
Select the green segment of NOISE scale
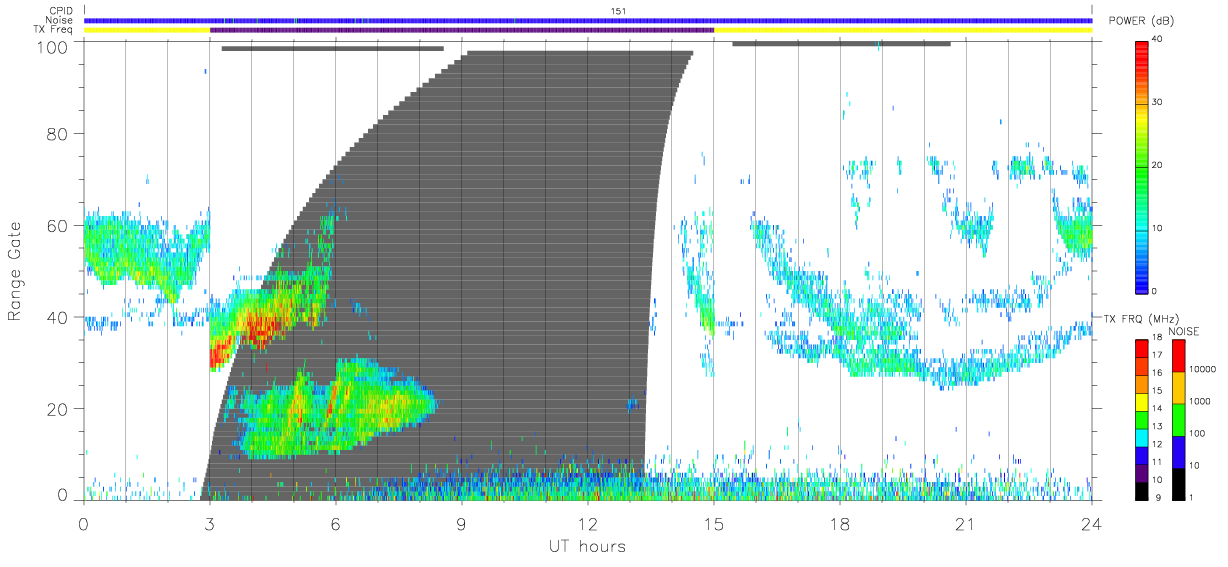pyautogui.click(x=1178, y=418)
